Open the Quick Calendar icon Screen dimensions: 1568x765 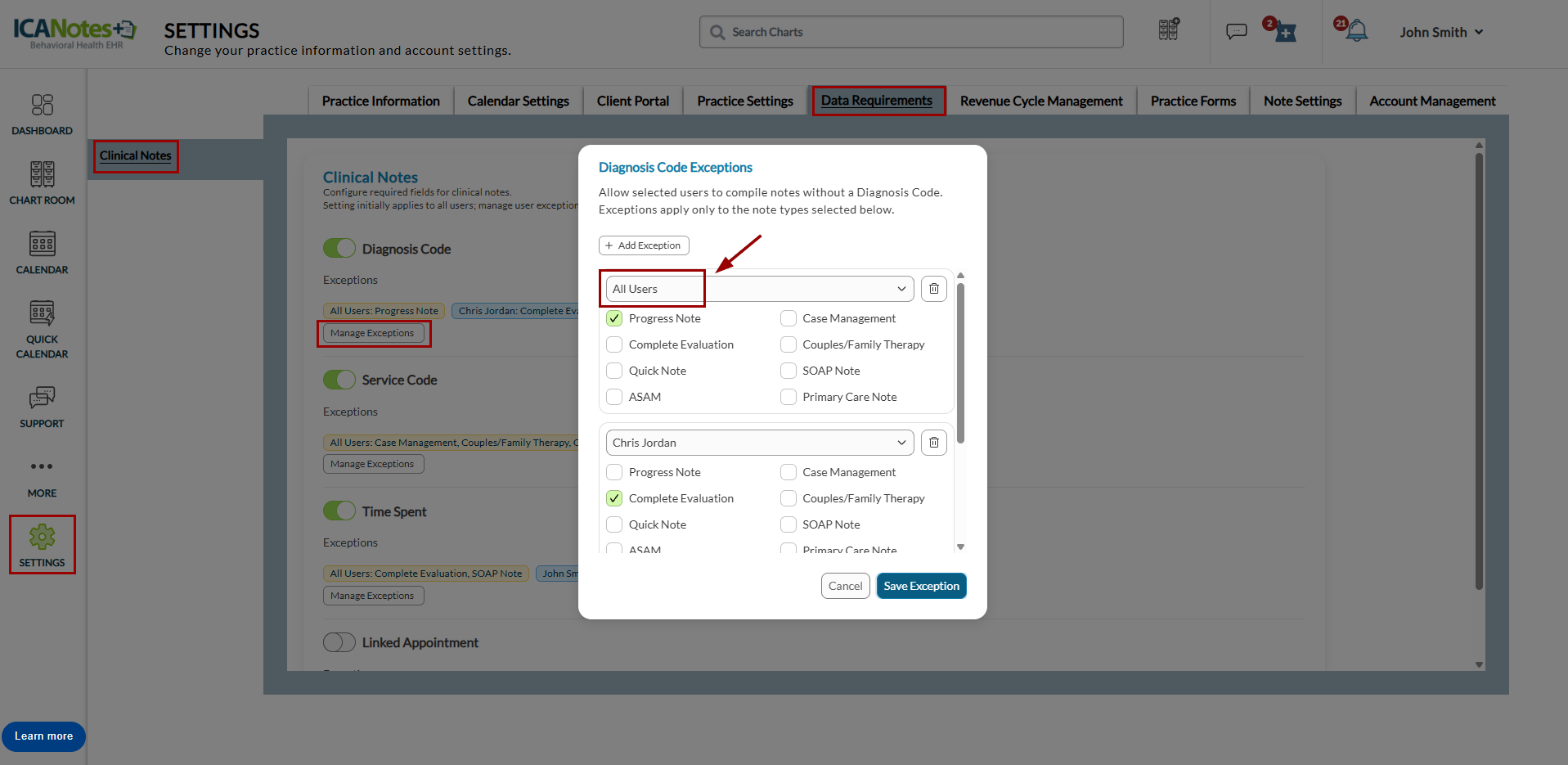(42, 329)
